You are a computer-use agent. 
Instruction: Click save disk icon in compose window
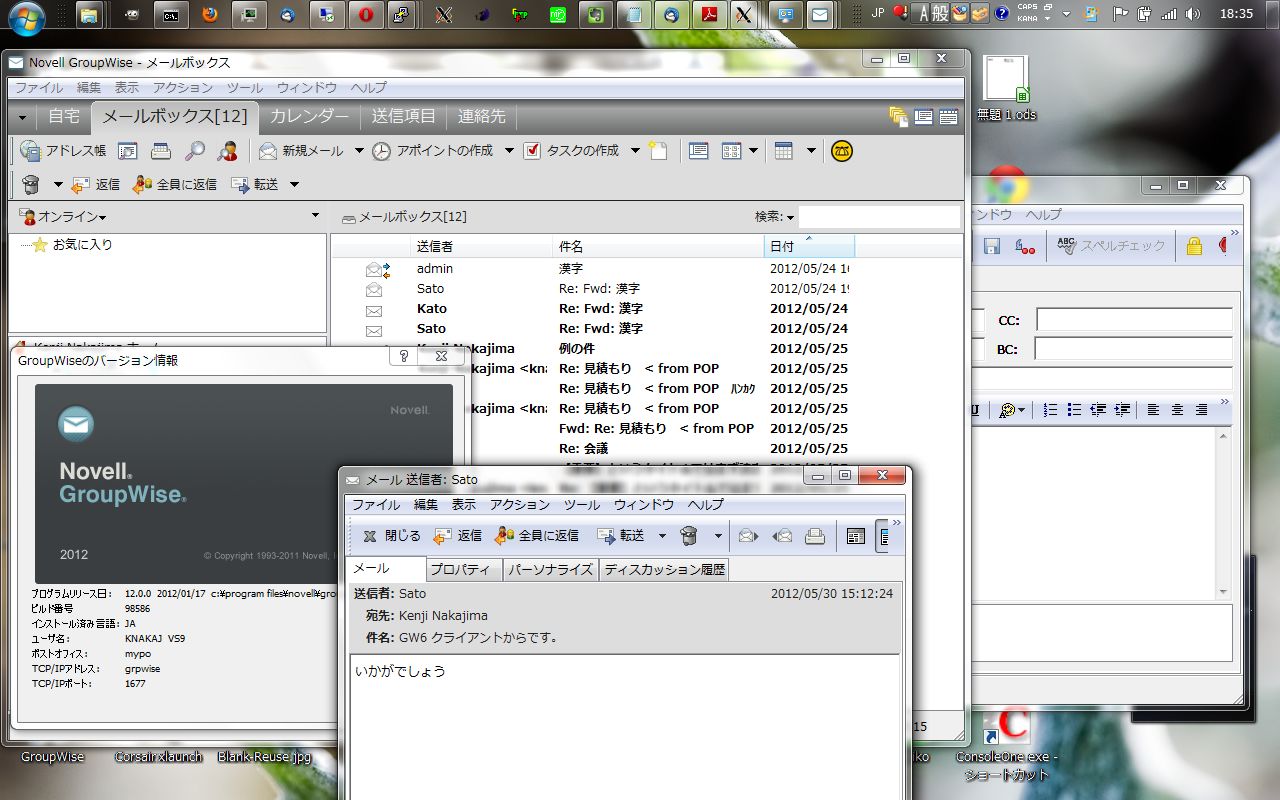[992, 246]
